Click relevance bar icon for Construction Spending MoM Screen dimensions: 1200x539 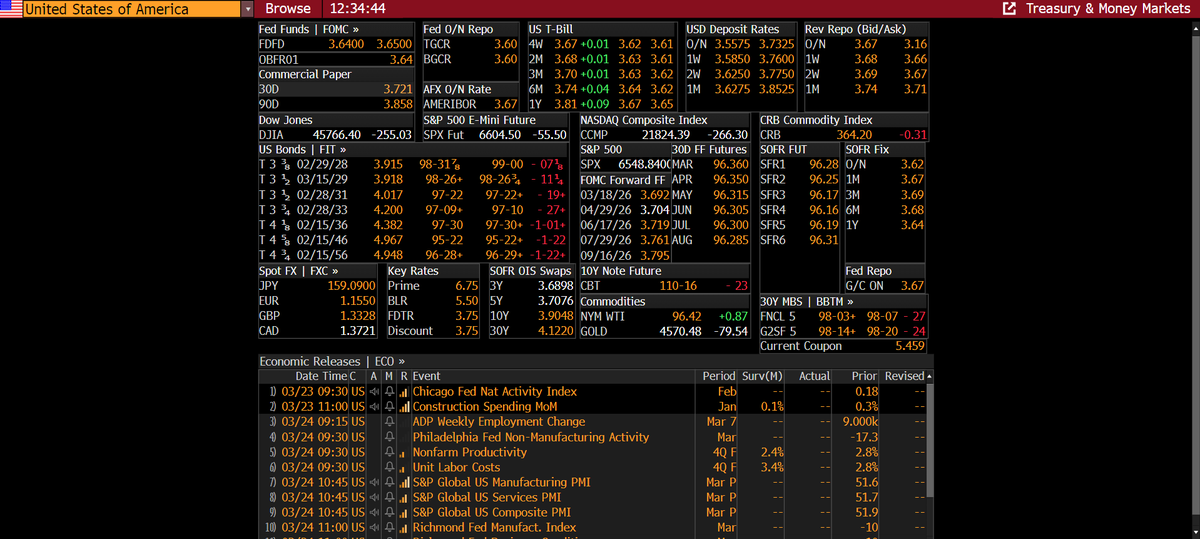(x=404, y=407)
